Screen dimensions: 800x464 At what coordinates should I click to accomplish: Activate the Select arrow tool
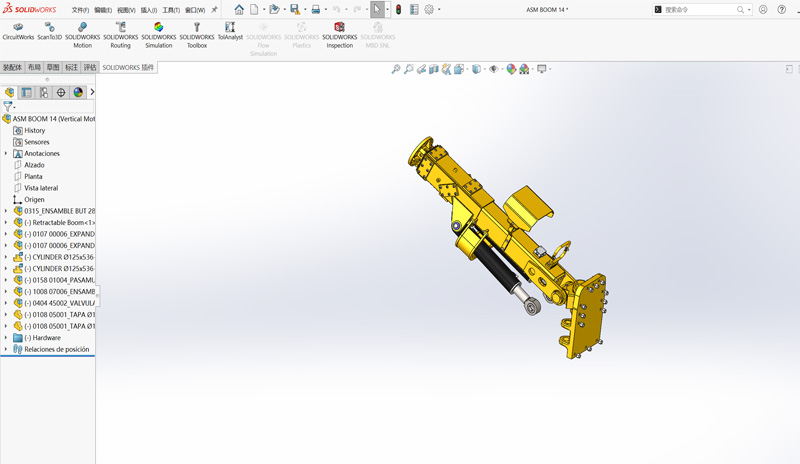pos(377,10)
